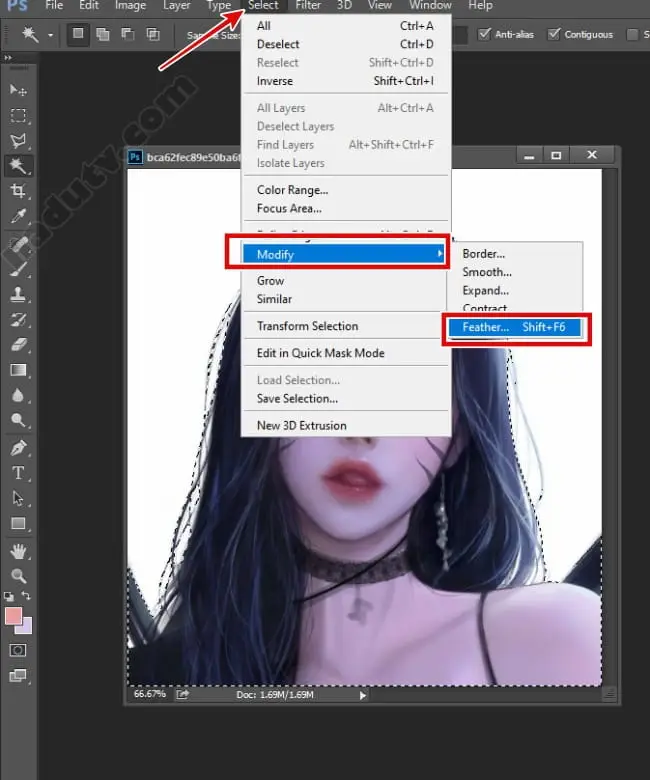Open the Window menu

[x=430, y=5]
